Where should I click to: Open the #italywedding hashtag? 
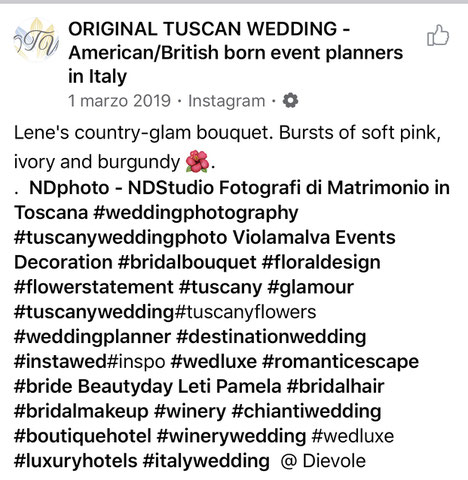point(206,461)
